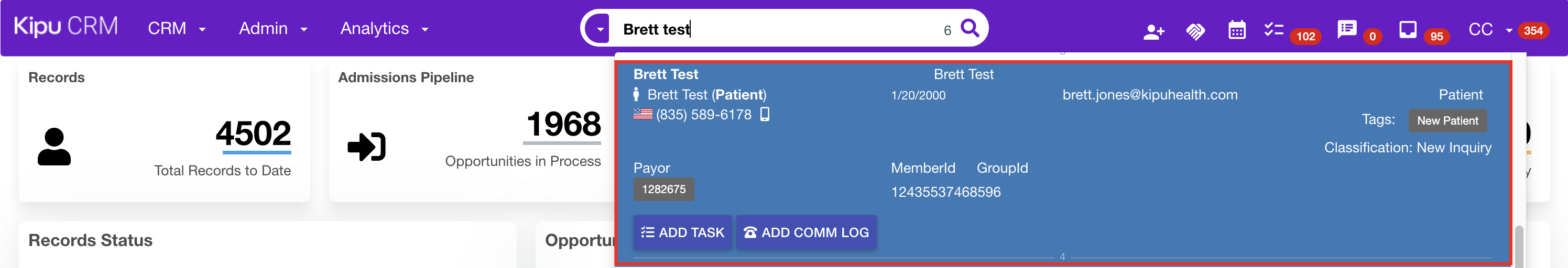
Task: Click ADD TASK button
Action: click(x=682, y=232)
